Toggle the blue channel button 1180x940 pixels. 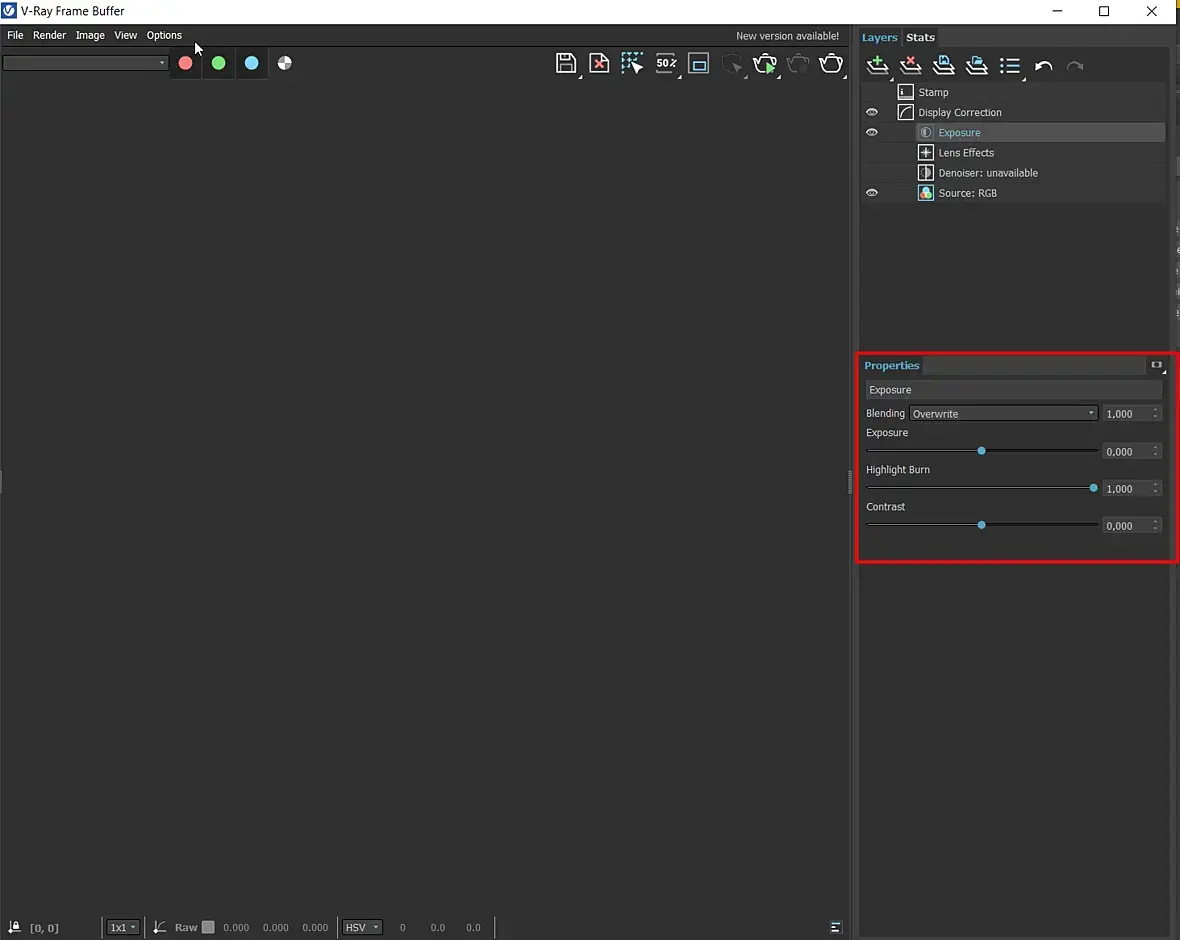(251, 63)
